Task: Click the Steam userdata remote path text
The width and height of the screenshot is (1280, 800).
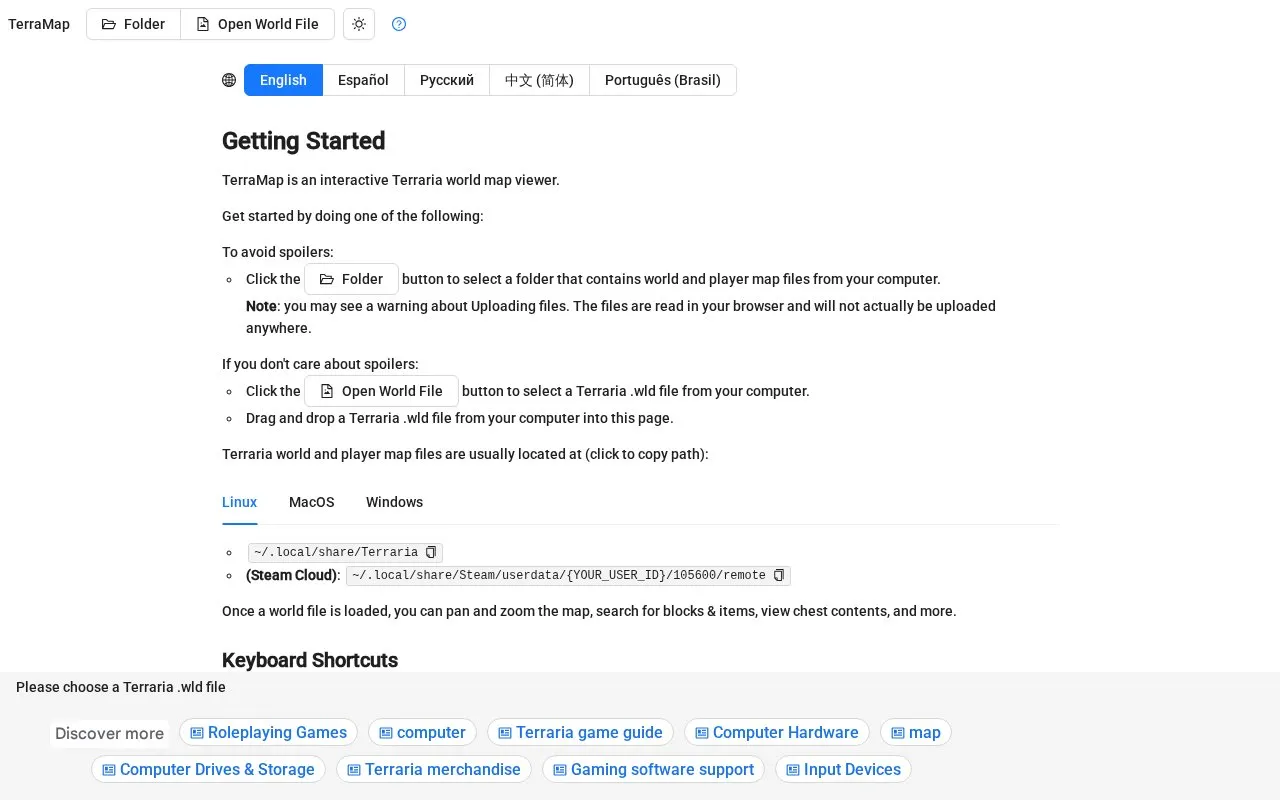Action: tap(559, 575)
